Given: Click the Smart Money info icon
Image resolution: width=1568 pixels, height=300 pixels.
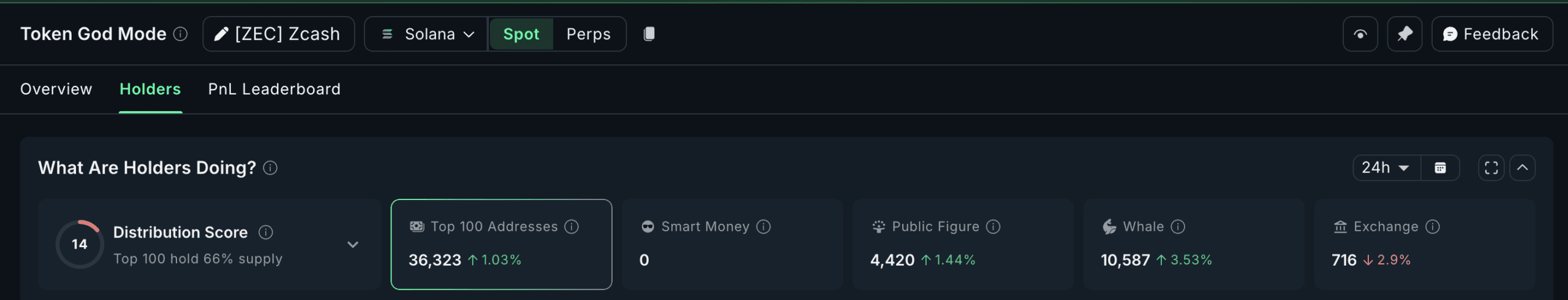Looking at the screenshot, I should coord(763,227).
